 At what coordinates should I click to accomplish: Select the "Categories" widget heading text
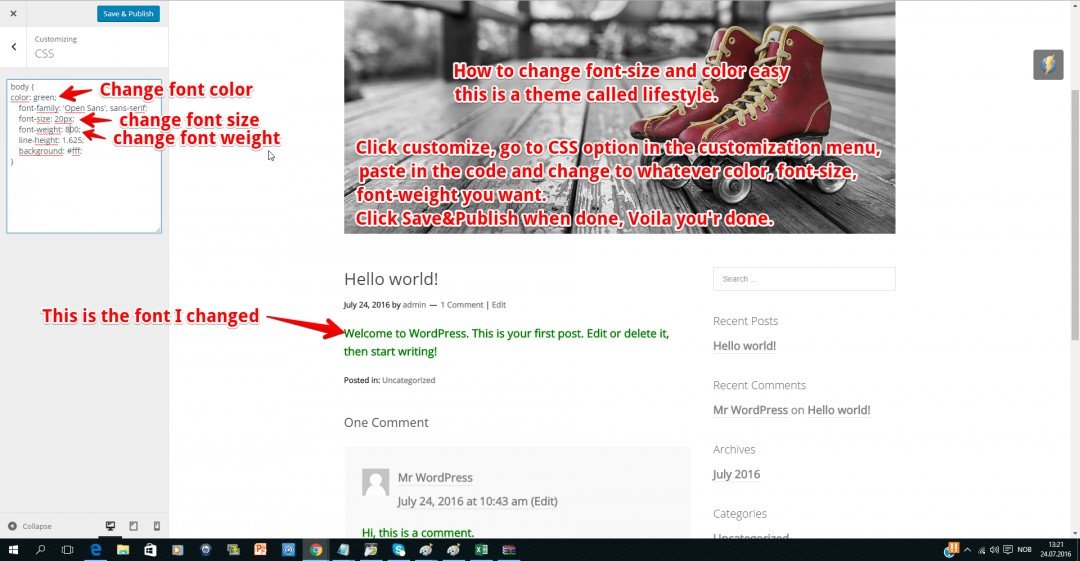pyautogui.click(x=740, y=513)
